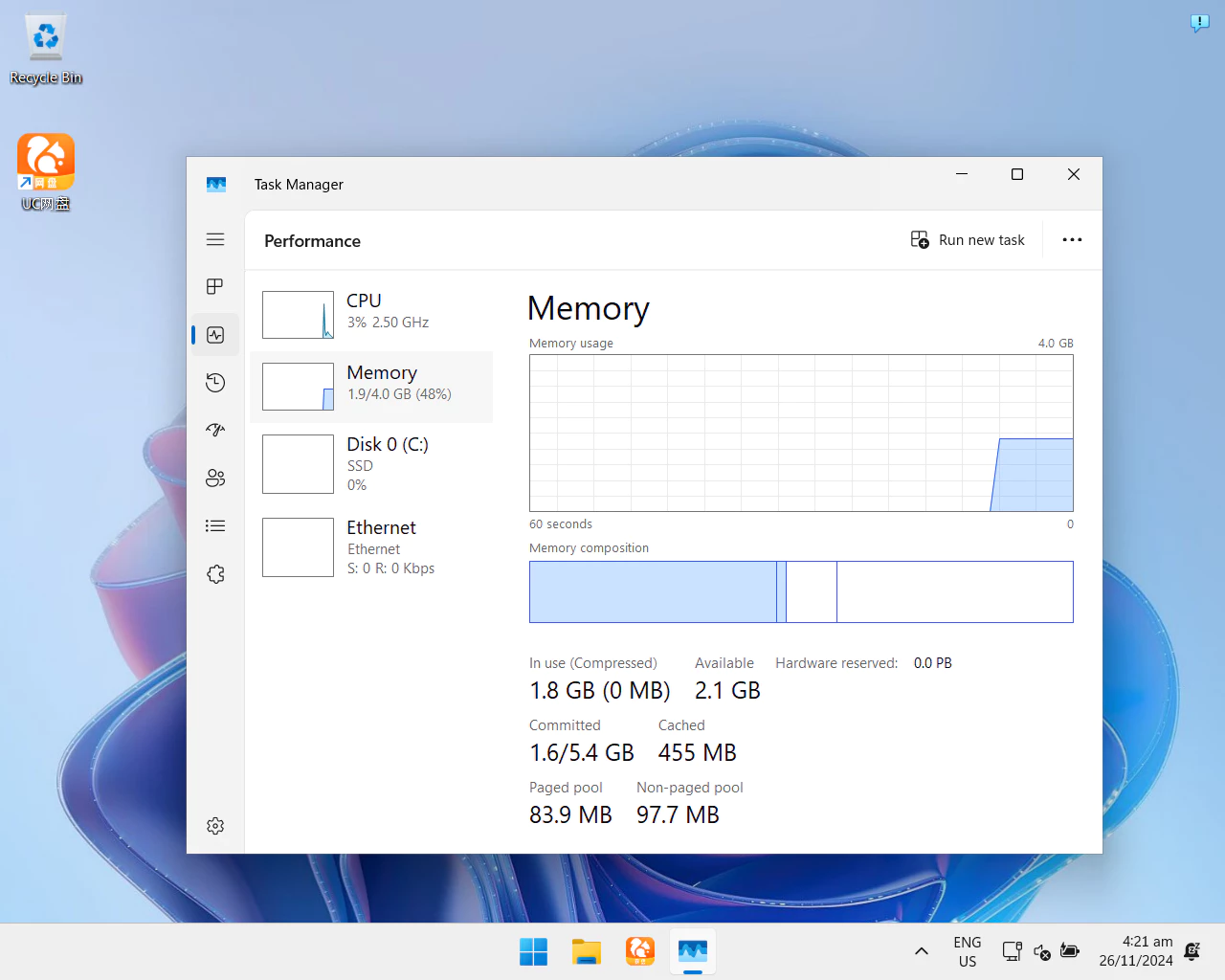Open the Users page icon in the sidebar
The image size is (1225, 980).
pyautogui.click(x=215, y=478)
